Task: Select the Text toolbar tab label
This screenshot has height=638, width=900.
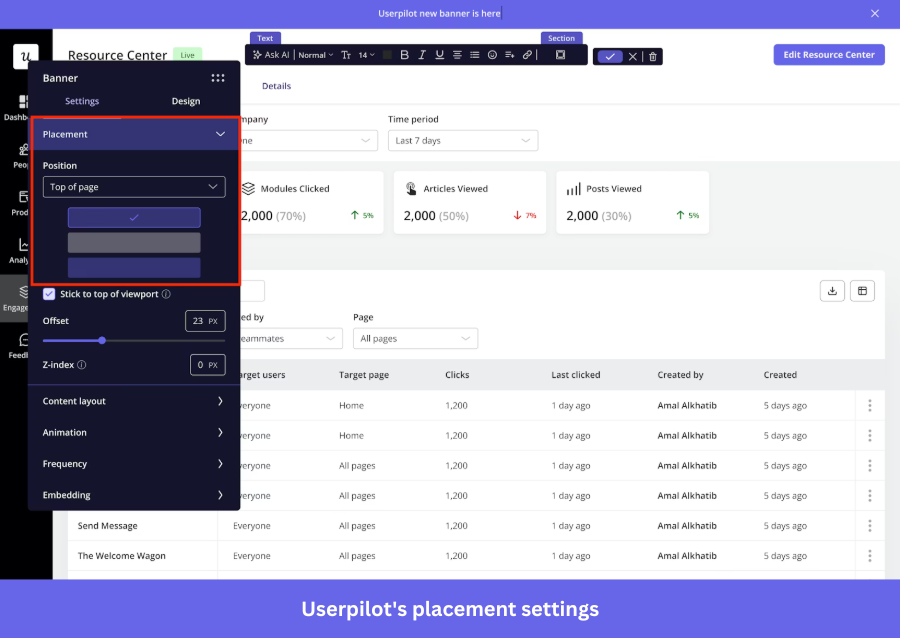Action: tap(265, 38)
